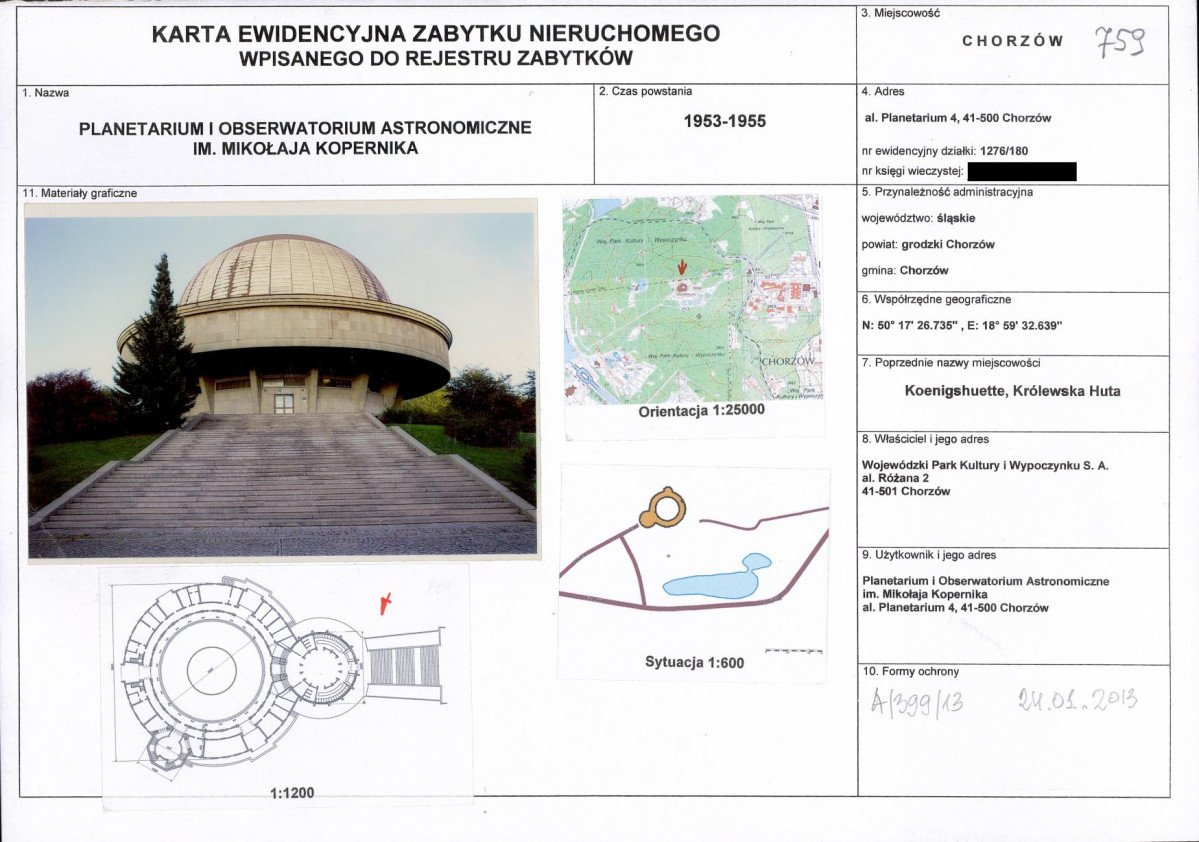Click the blue pond on situation plan
This screenshot has height=842, width=1199.
[716, 577]
